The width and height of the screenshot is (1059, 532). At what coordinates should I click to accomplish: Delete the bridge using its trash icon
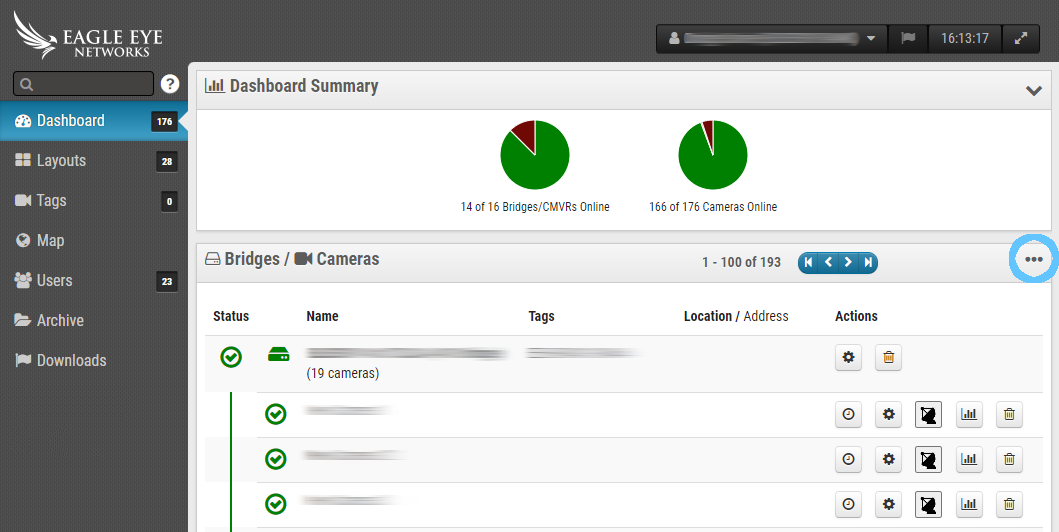point(888,358)
